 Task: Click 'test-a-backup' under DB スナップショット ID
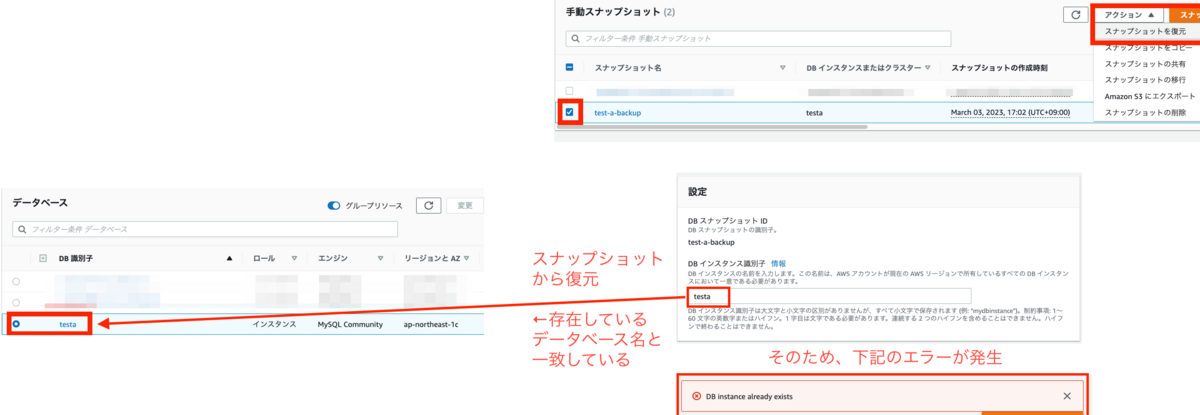pyautogui.click(x=711, y=242)
